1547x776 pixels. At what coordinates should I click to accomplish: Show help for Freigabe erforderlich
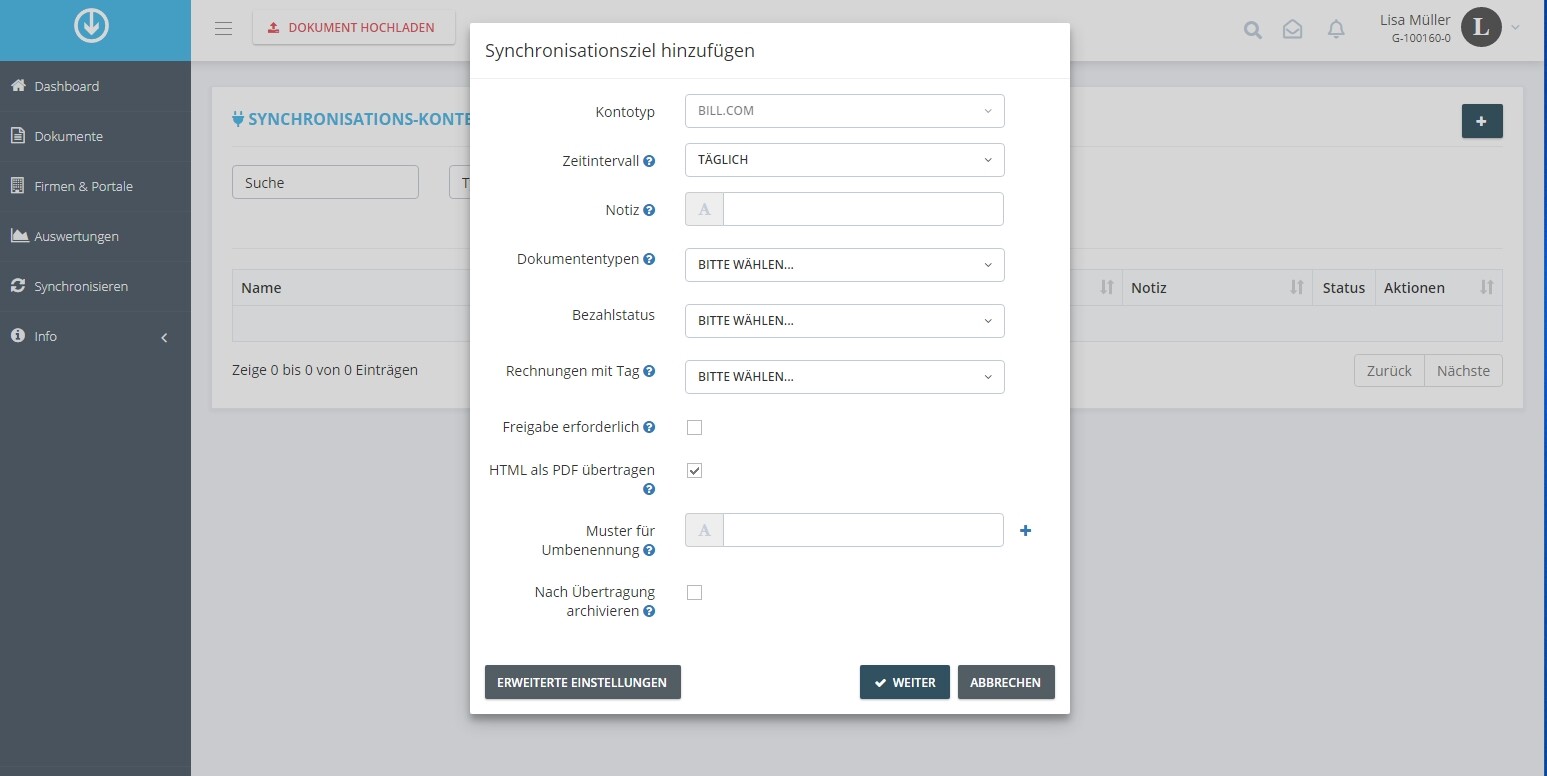[649, 428]
